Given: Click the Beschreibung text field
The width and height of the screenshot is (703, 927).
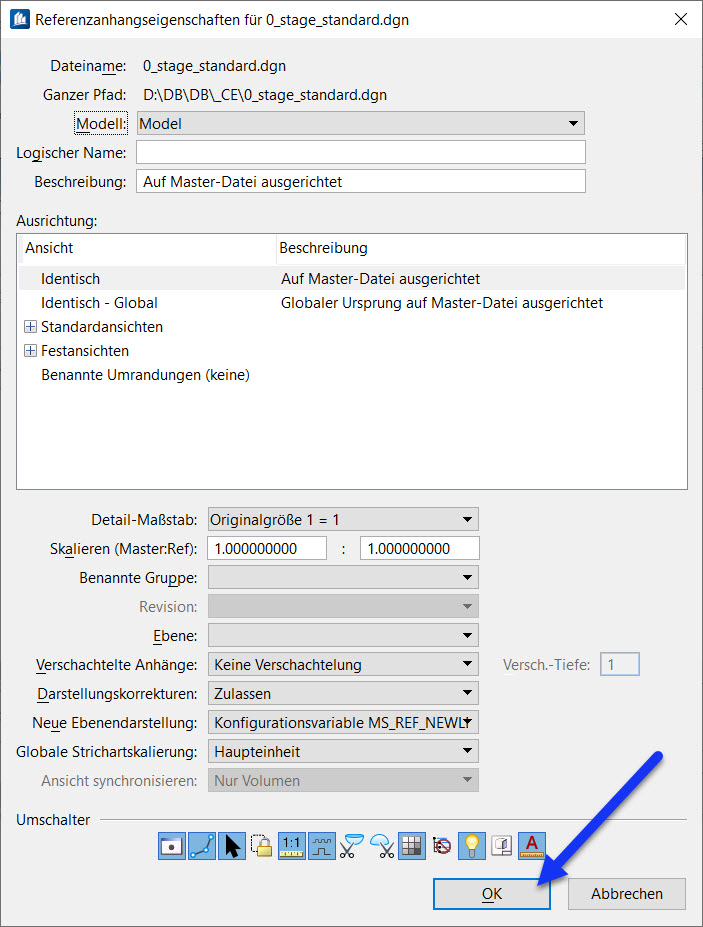Looking at the screenshot, I should coord(361,181).
